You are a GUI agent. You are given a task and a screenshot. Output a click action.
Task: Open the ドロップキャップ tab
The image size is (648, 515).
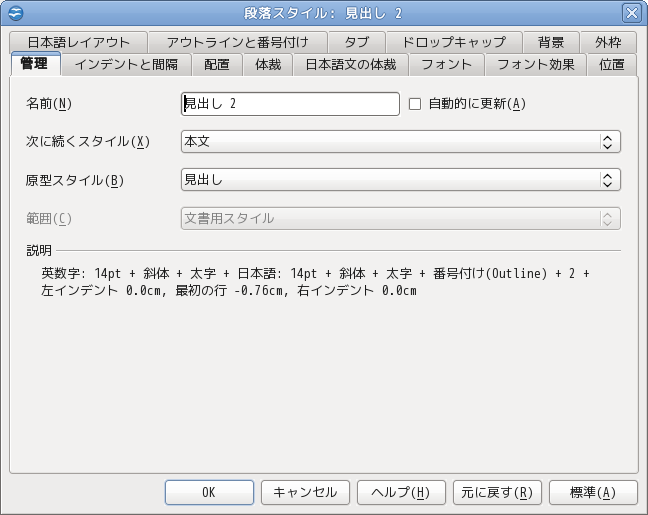(x=454, y=42)
